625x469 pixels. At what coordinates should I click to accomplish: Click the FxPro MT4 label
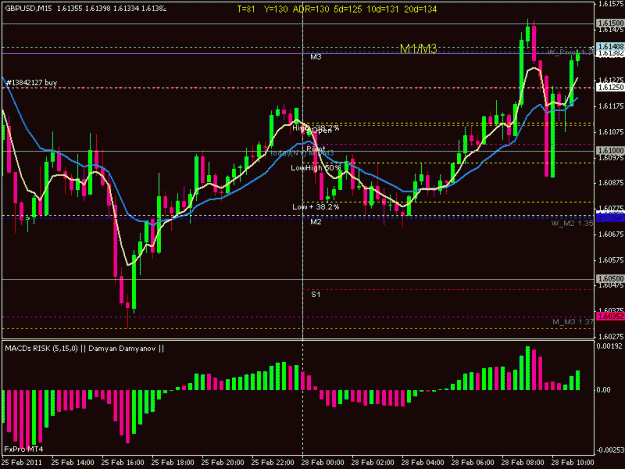24,449
